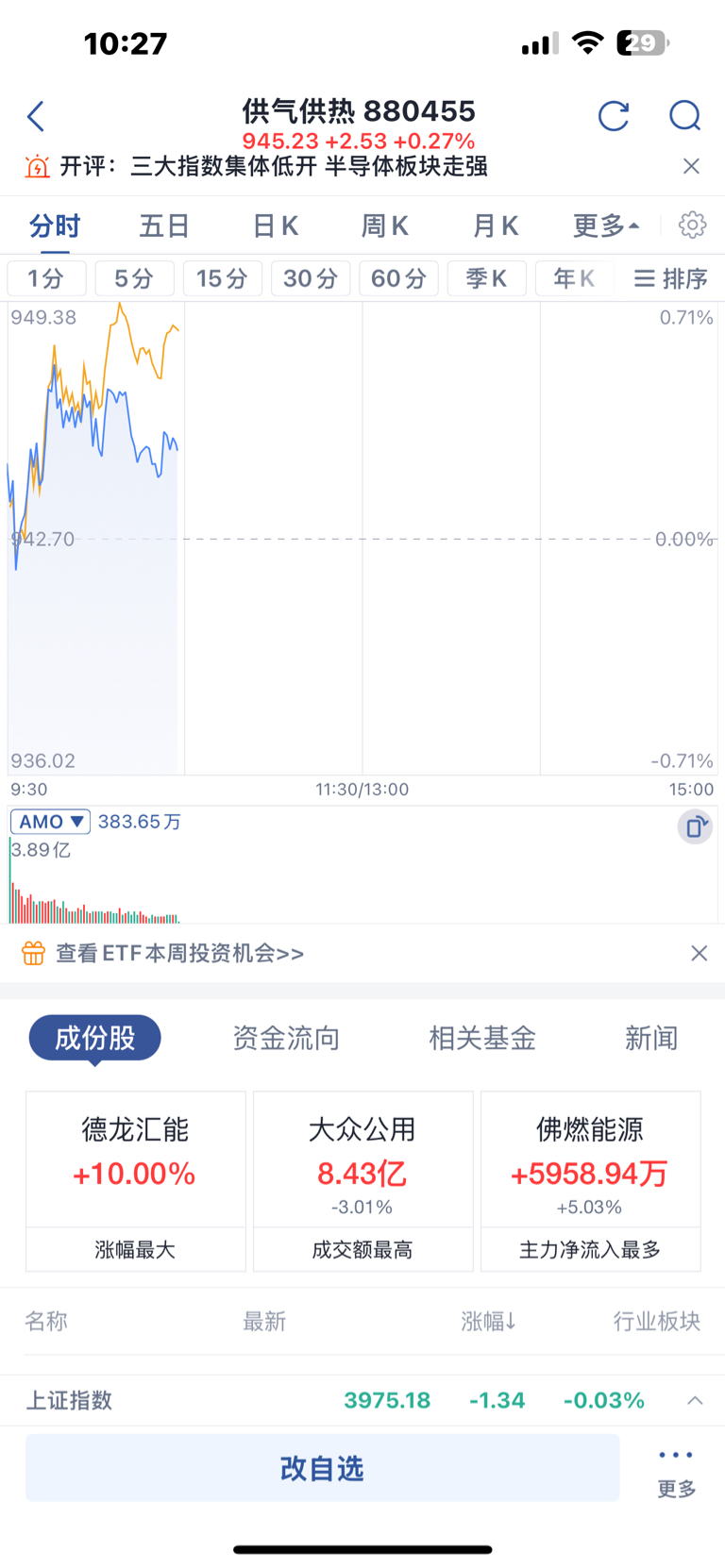The width and height of the screenshot is (725, 1568).
Task: Expand the 上证指数 bar chevron
Action: click(695, 1400)
